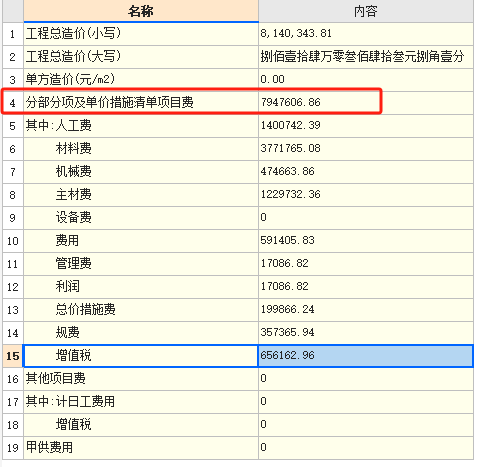Image resolution: width=482 pixels, height=467 pixels.
Task: Click the 内容 column header
Action: (x=366, y=11)
